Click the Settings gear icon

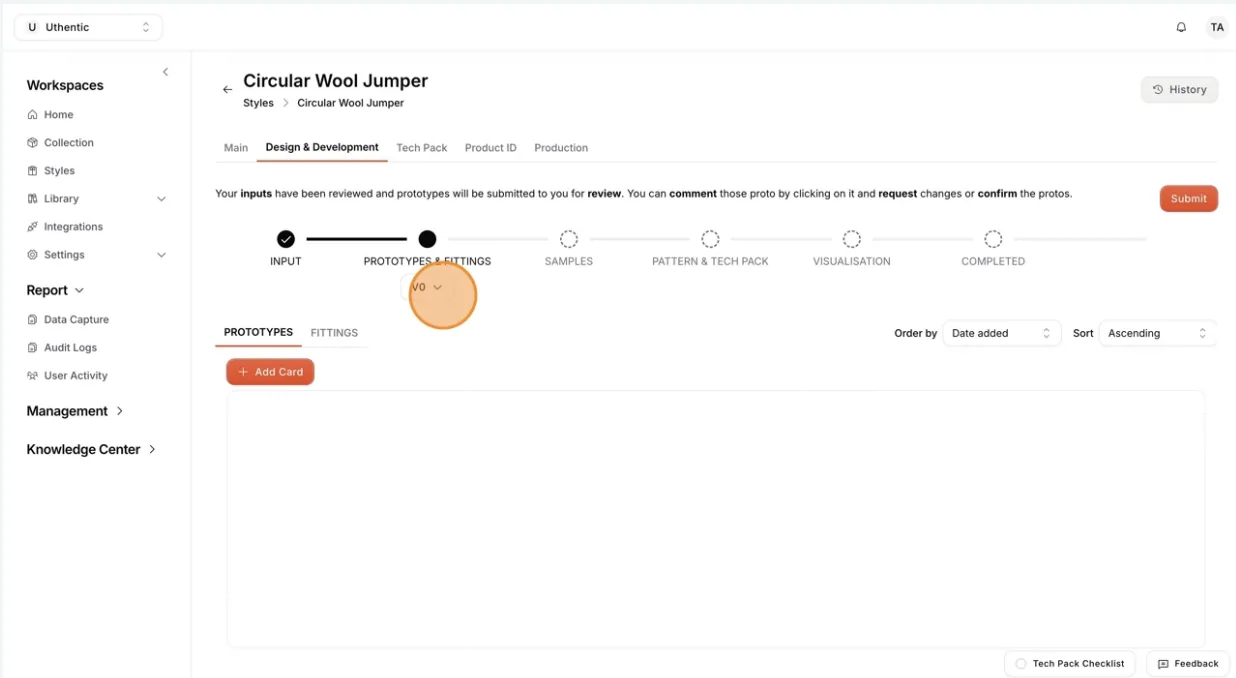(33, 255)
